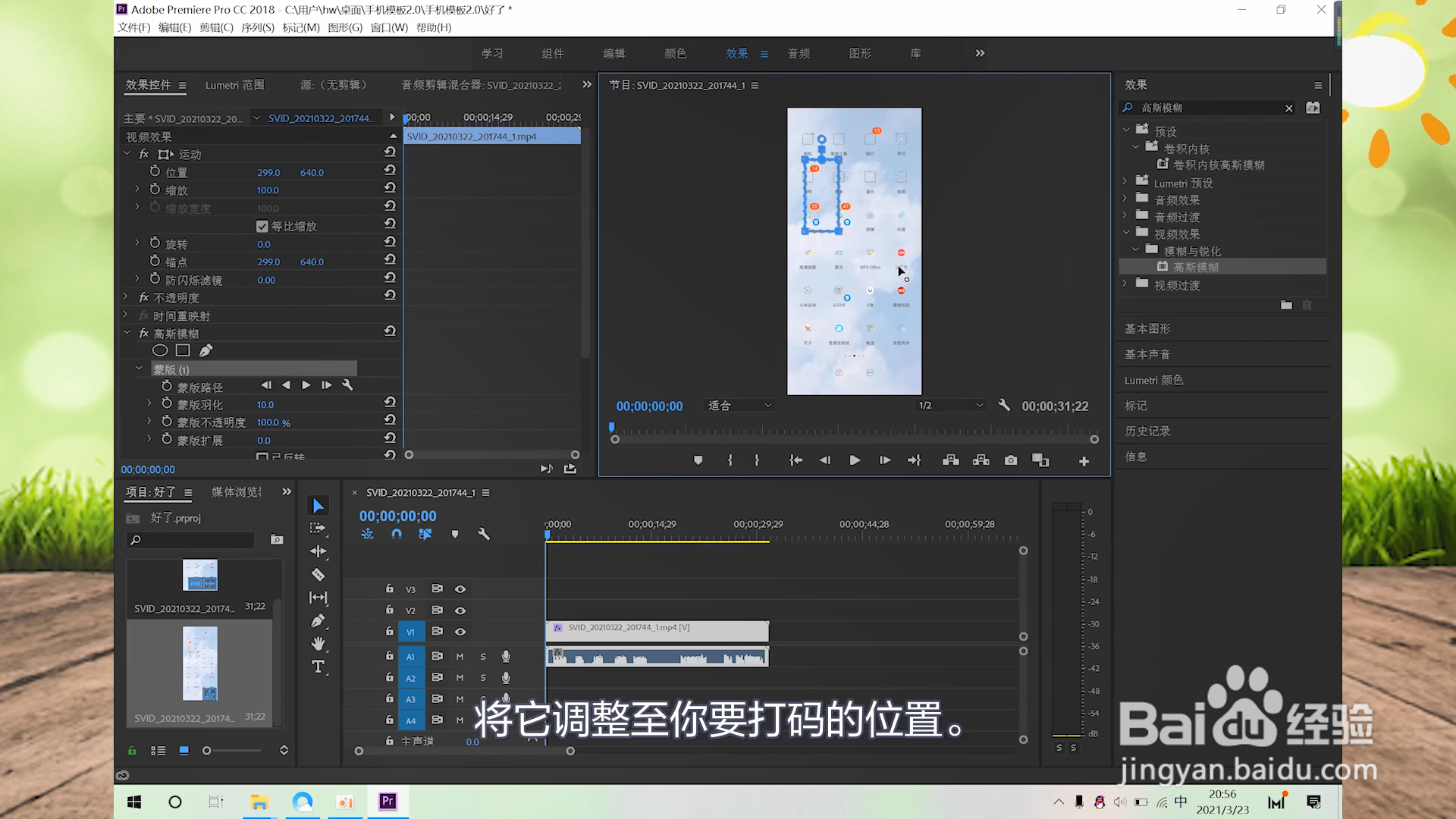1456x819 pixels.
Task: Select the Ripple Edit tool
Action: pyautogui.click(x=318, y=551)
